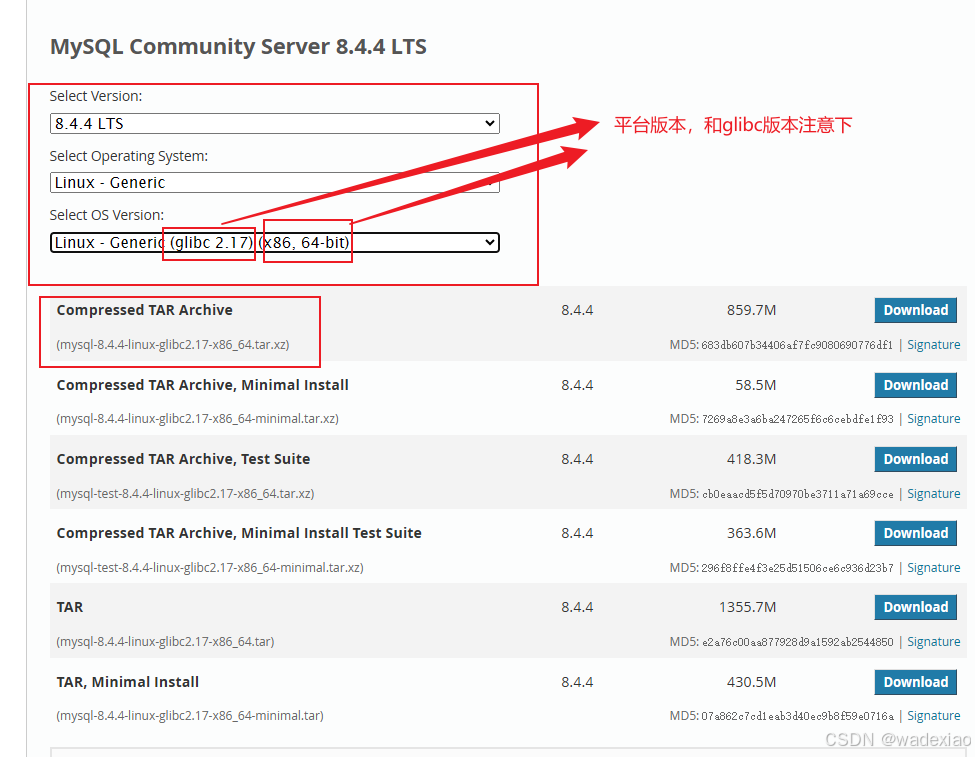Open Signature link for the 363.6M package

(x=933, y=567)
